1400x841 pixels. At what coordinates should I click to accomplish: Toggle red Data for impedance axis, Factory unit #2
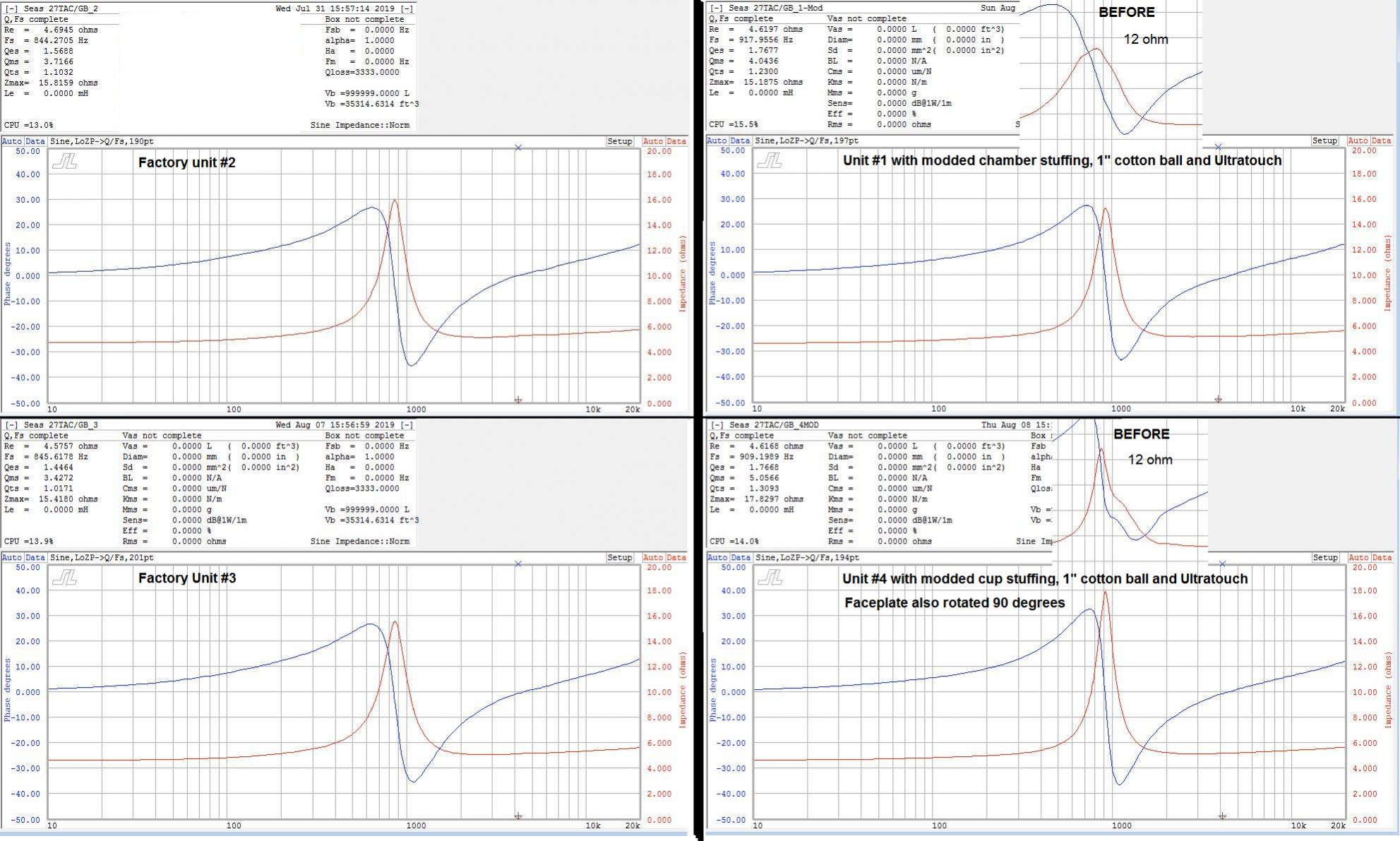[x=676, y=141]
